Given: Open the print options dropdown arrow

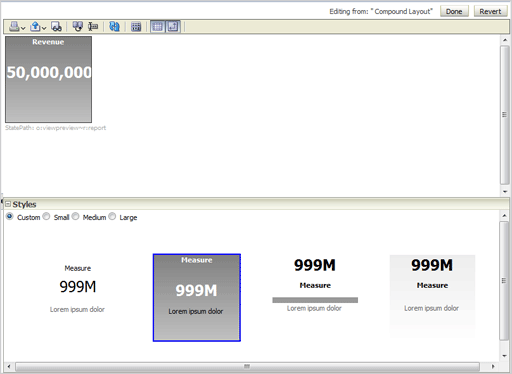Looking at the screenshot, I should coord(23,28).
